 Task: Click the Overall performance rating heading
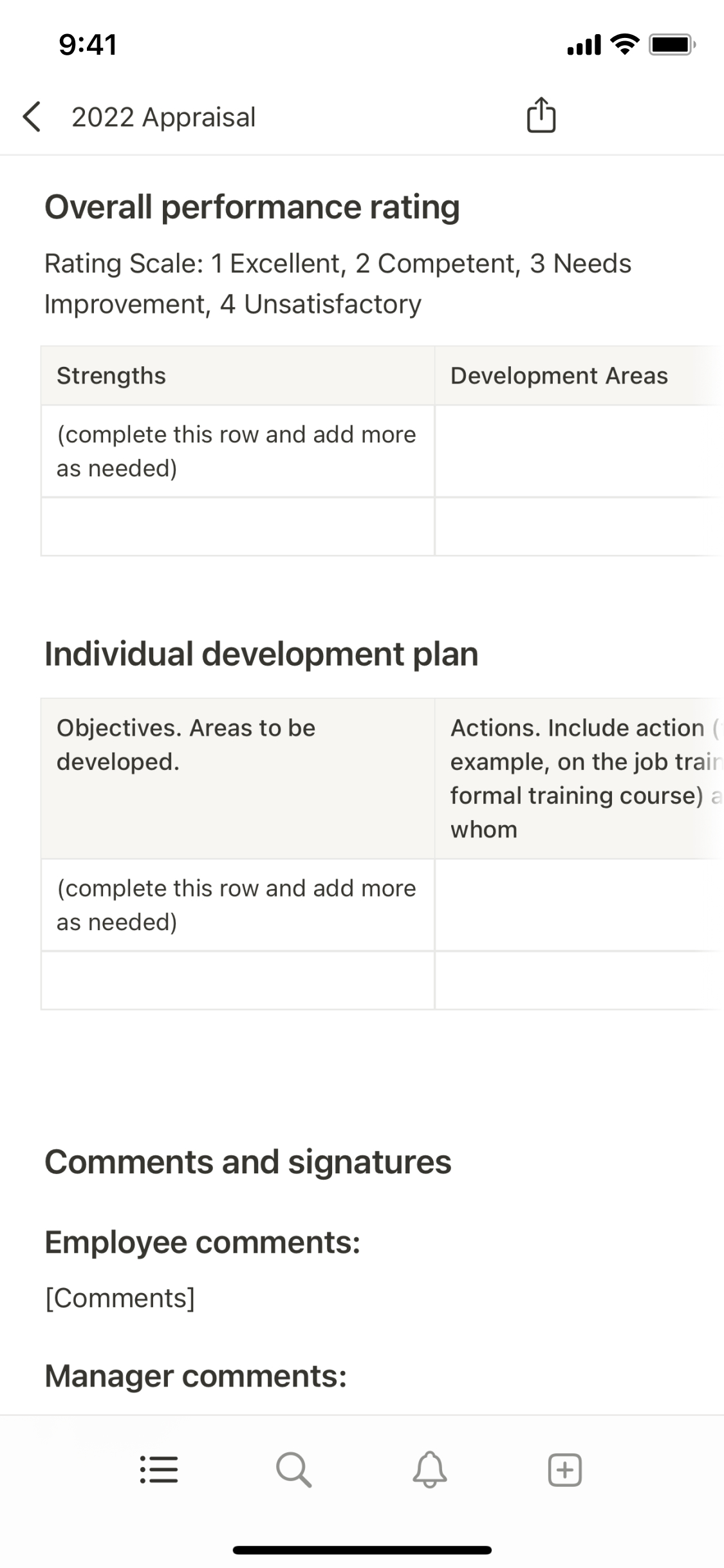252,207
